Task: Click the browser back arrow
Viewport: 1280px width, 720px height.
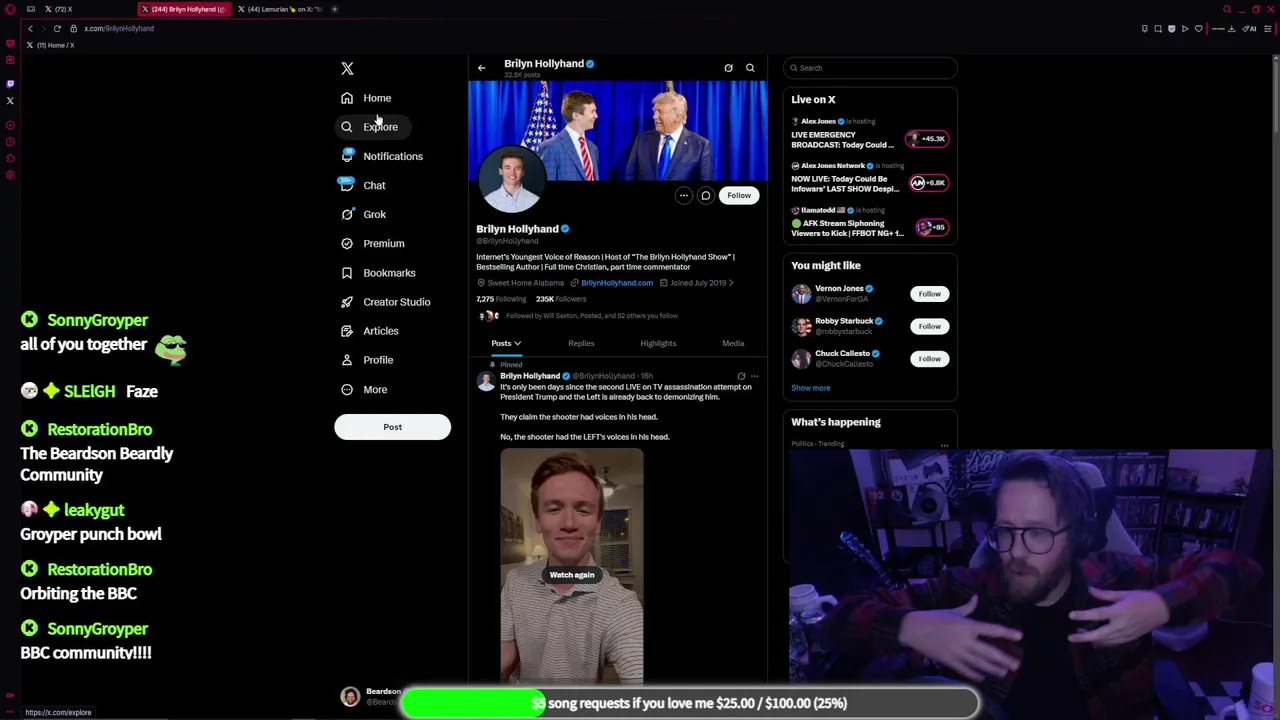Action: click(30, 29)
